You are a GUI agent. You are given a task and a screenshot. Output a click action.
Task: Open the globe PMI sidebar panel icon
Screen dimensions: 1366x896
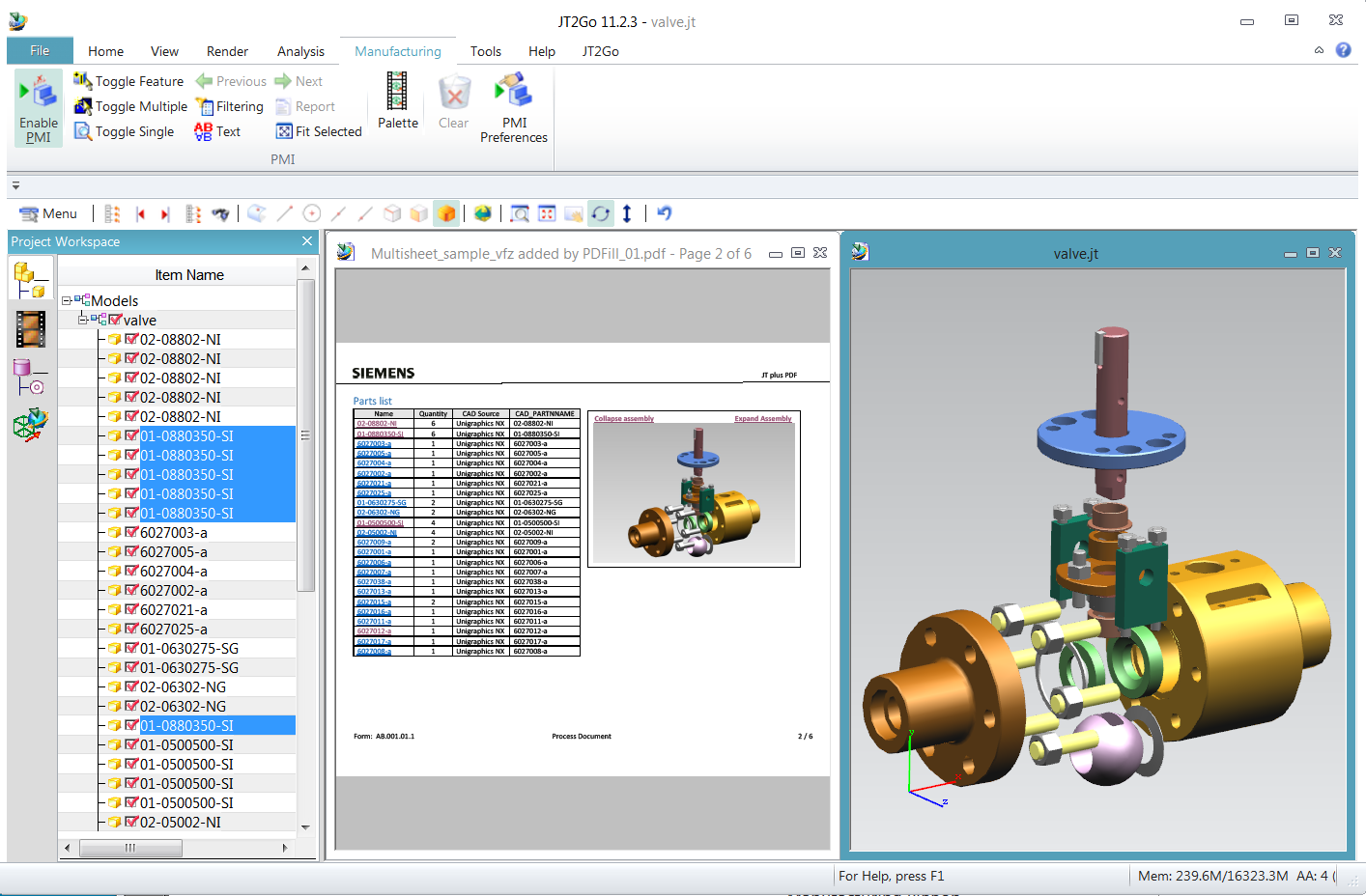(x=31, y=425)
